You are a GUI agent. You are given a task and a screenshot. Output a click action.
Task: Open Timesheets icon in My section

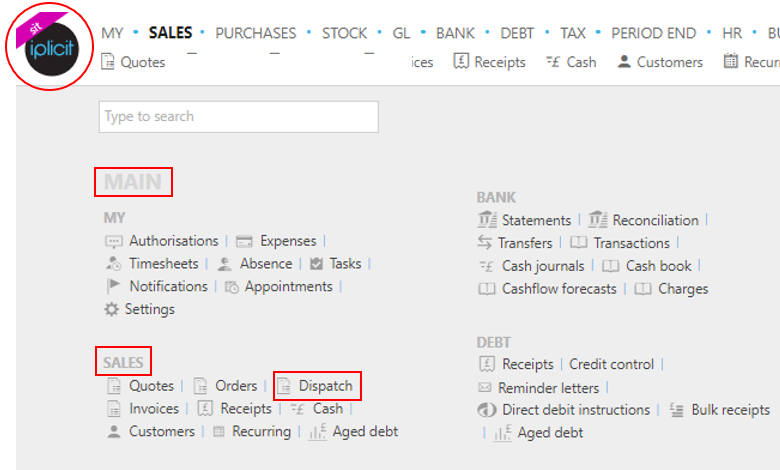(x=113, y=264)
